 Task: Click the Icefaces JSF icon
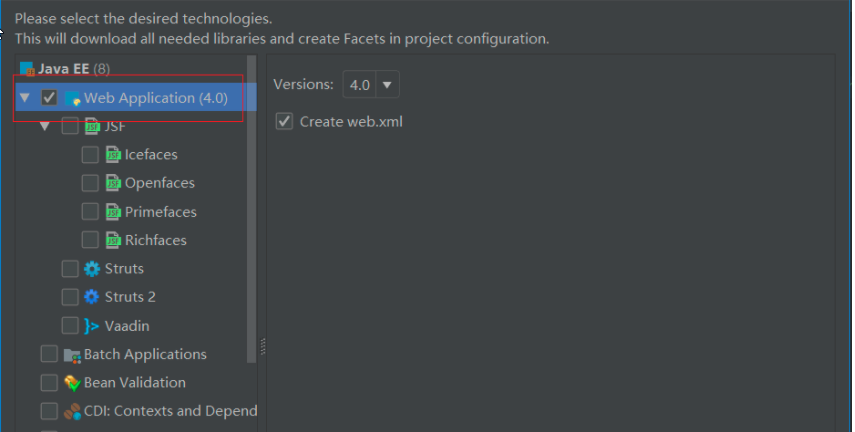pyautogui.click(x=113, y=155)
